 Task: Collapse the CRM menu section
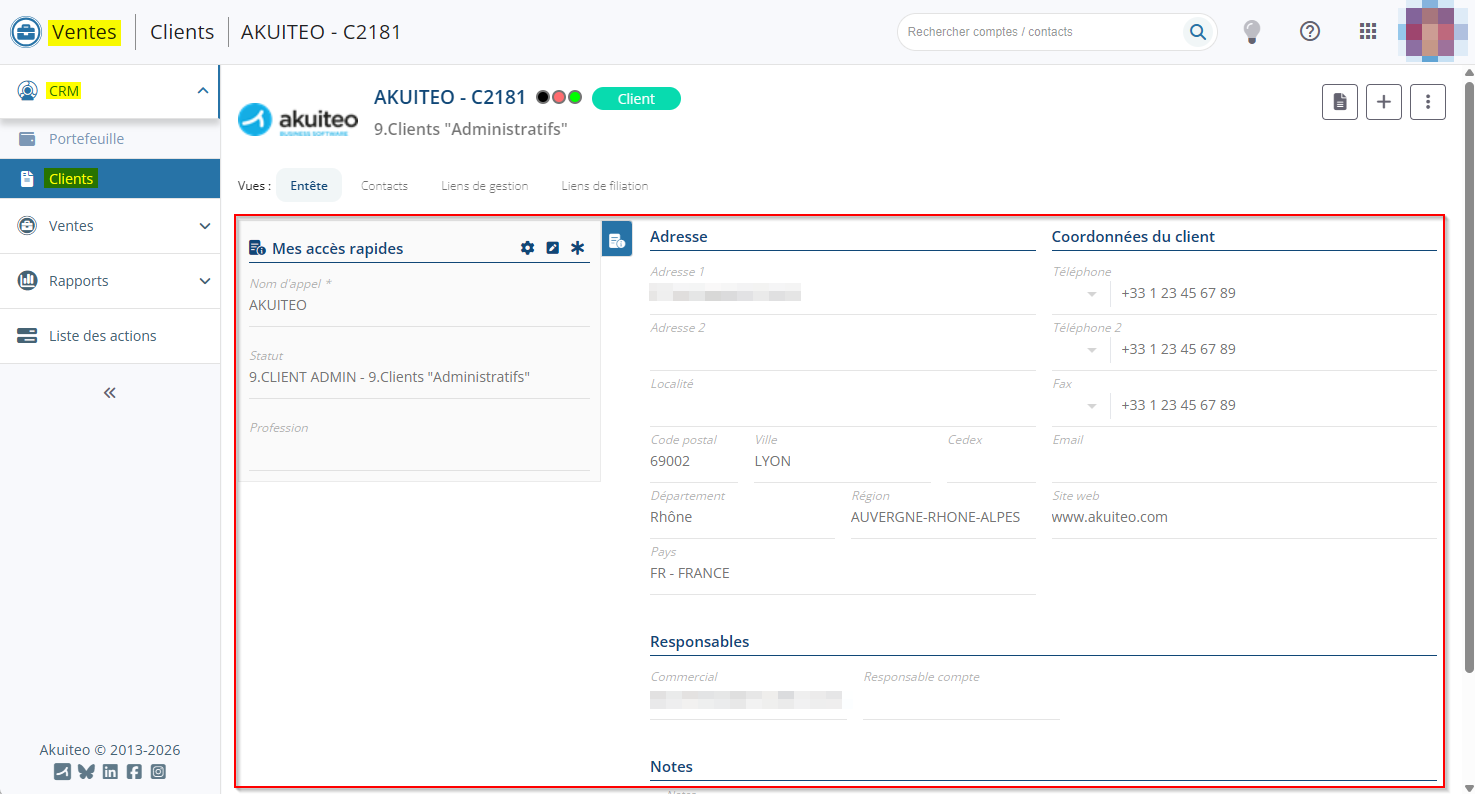click(x=202, y=91)
